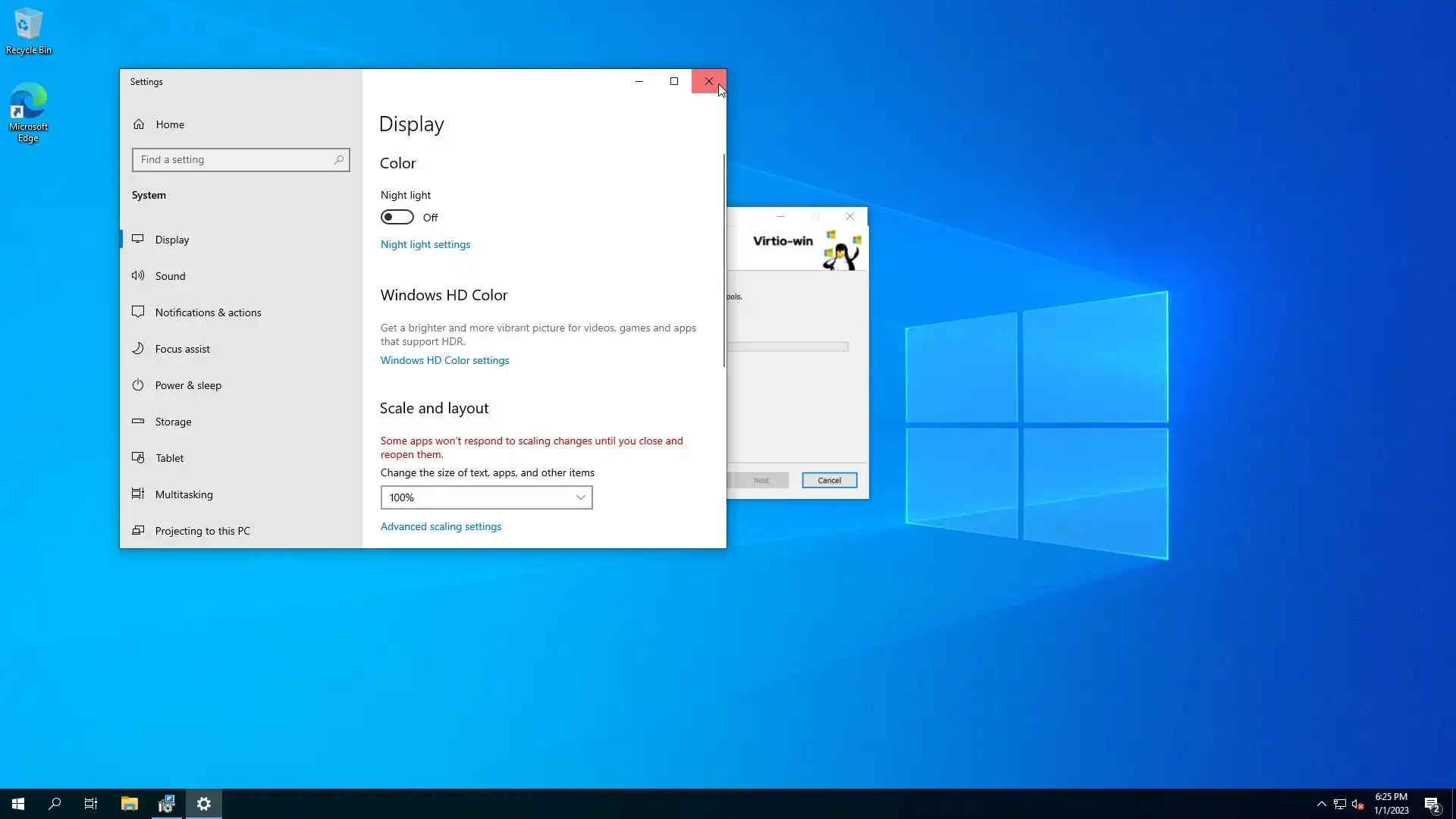Image resolution: width=1456 pixels, height=819 pixels.
Task: Click the Home icon in Settings sidebar
Action: click(139, 124)
